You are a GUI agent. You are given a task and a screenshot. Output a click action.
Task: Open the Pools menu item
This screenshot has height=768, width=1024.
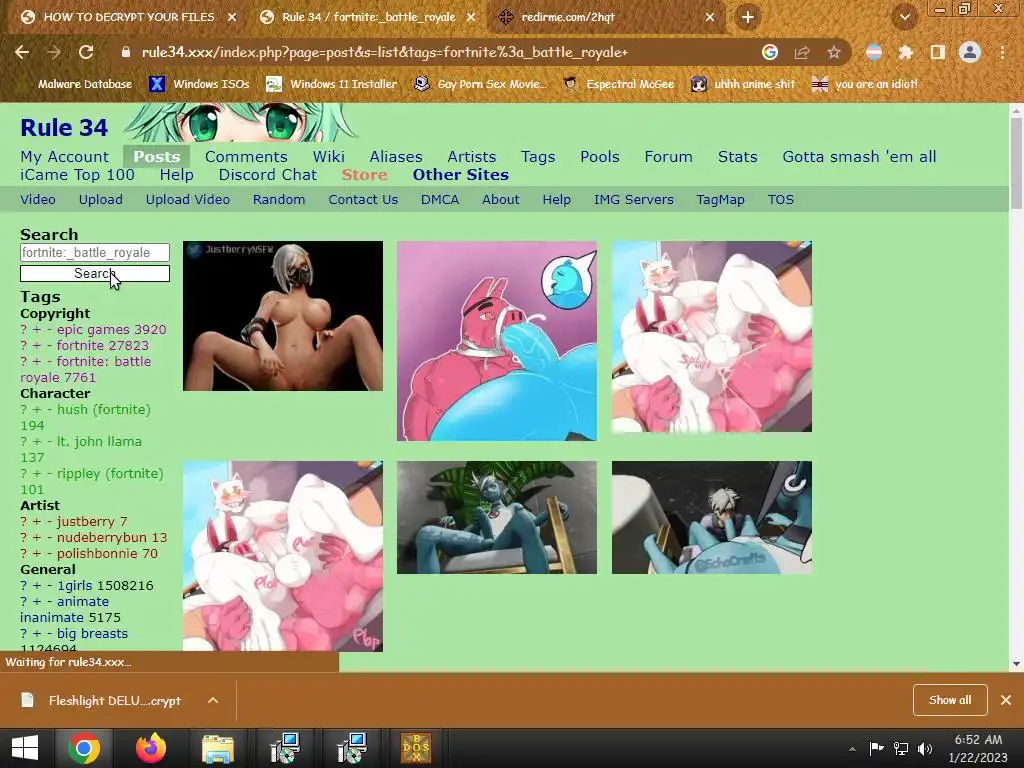[600, 157]
